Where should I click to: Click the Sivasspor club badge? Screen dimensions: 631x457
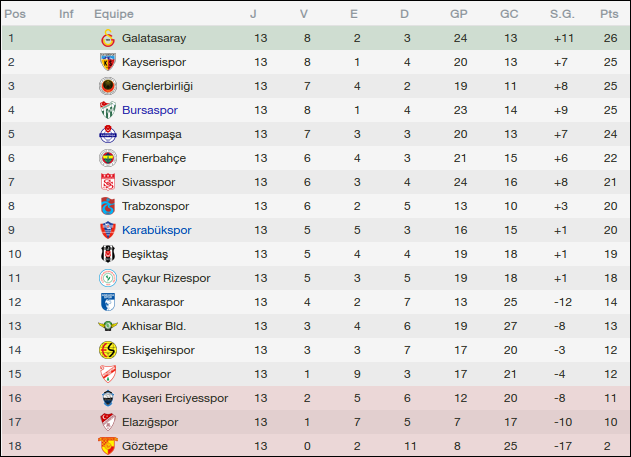coord(107,182)
